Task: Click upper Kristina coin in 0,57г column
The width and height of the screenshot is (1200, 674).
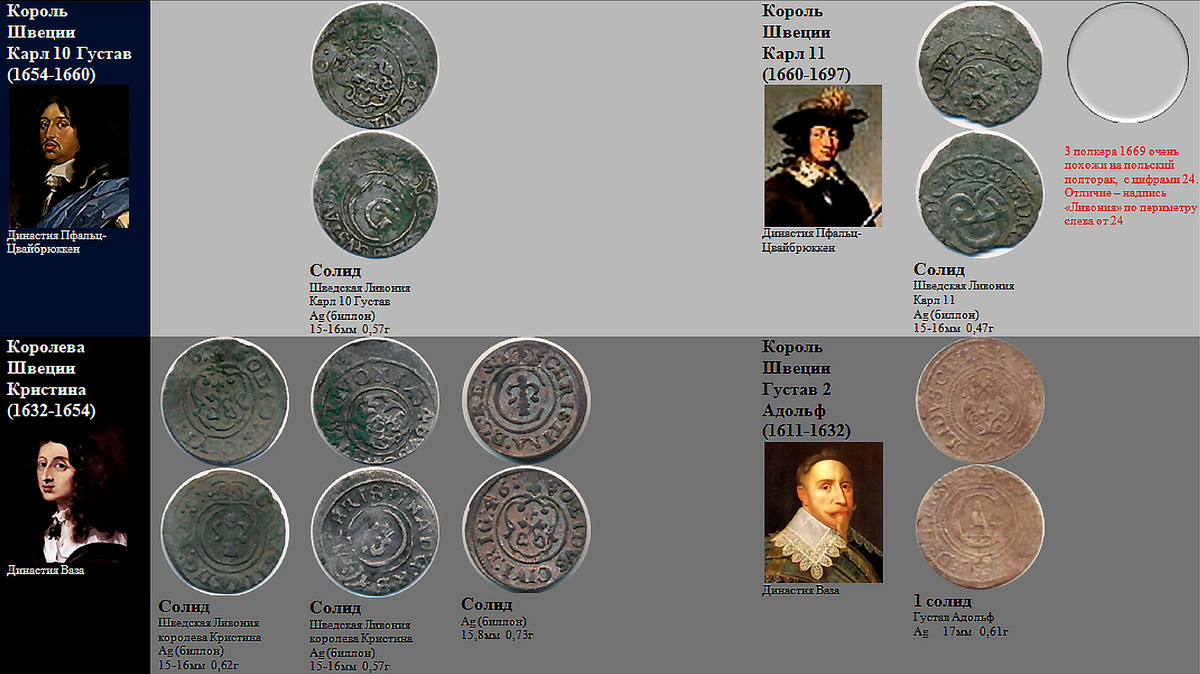Action: coord(375,401)
